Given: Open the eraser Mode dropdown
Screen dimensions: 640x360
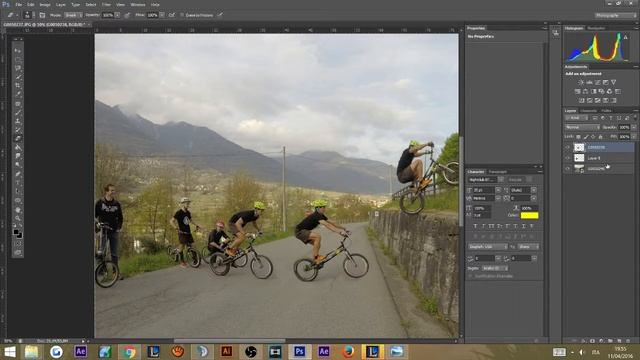Looking at the screenshot, I should (x=73, y=15).
